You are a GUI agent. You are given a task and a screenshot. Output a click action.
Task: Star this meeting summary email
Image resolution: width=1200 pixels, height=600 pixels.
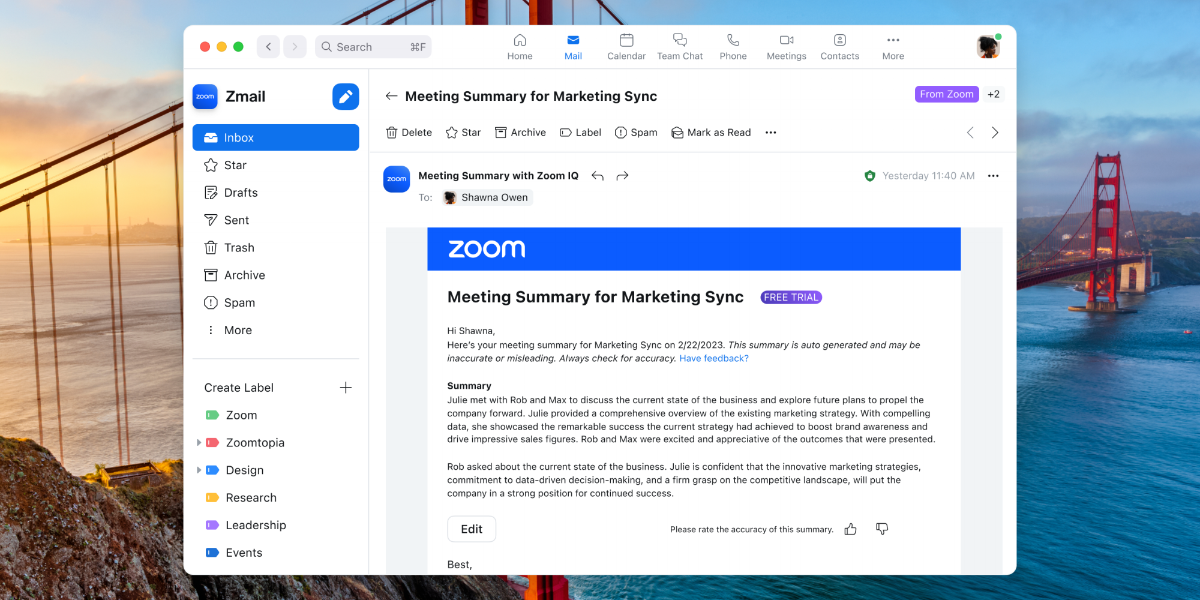463,133
